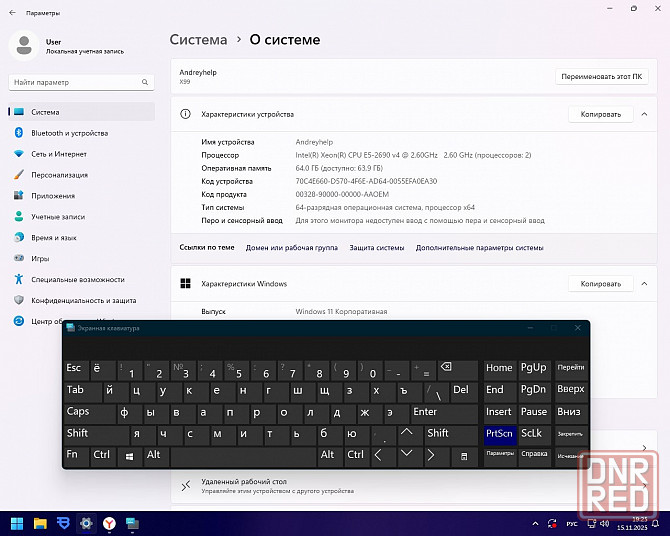Open Yandex Browser from the taskbar
This screenshot has height=536, width=670.
tap(109, 524)
